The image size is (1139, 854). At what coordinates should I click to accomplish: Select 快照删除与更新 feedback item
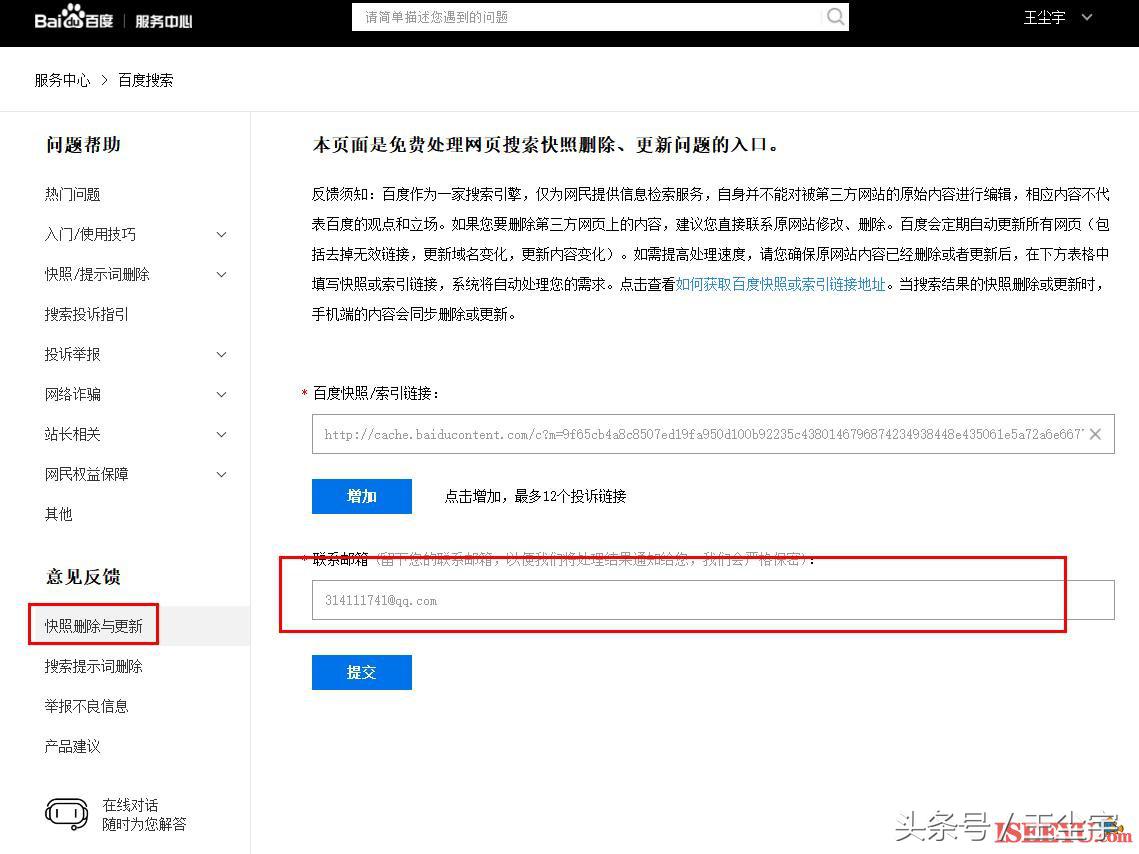pyautogui.click(x=94, y=626)
